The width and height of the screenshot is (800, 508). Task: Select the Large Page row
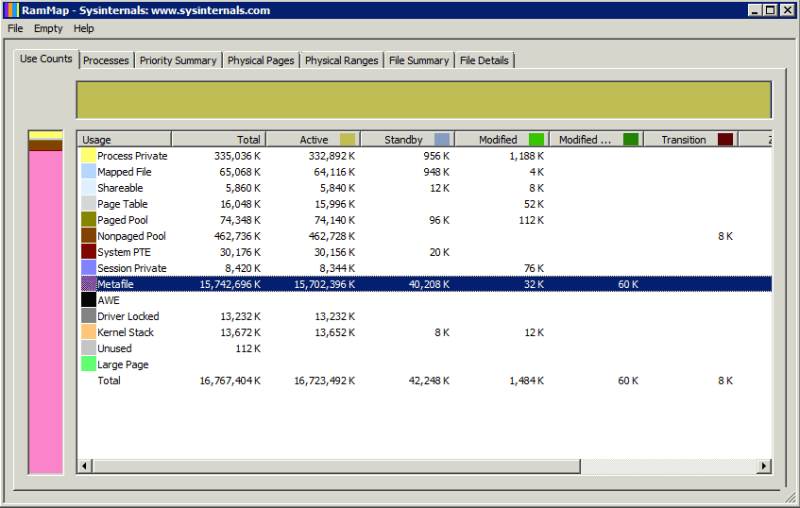point(424,365)
